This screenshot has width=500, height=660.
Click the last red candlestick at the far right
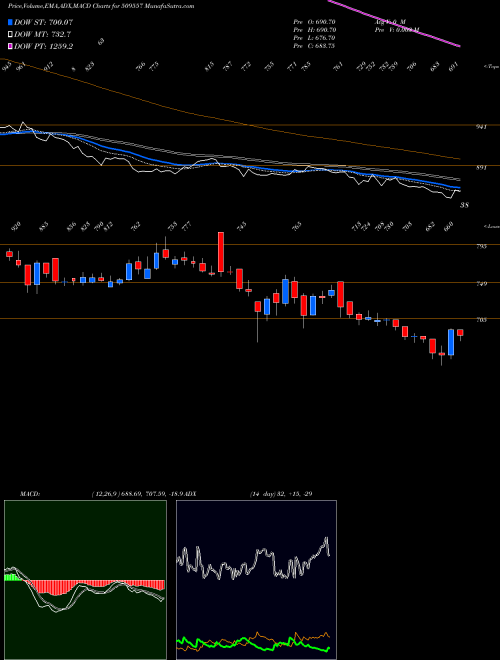(x=460, y=333)
